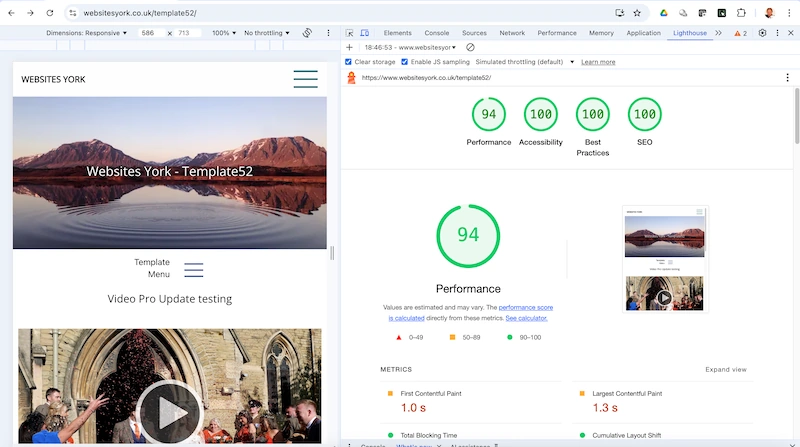Click the browser address bar URL
The image size is (800, 447).
[140, 13]
